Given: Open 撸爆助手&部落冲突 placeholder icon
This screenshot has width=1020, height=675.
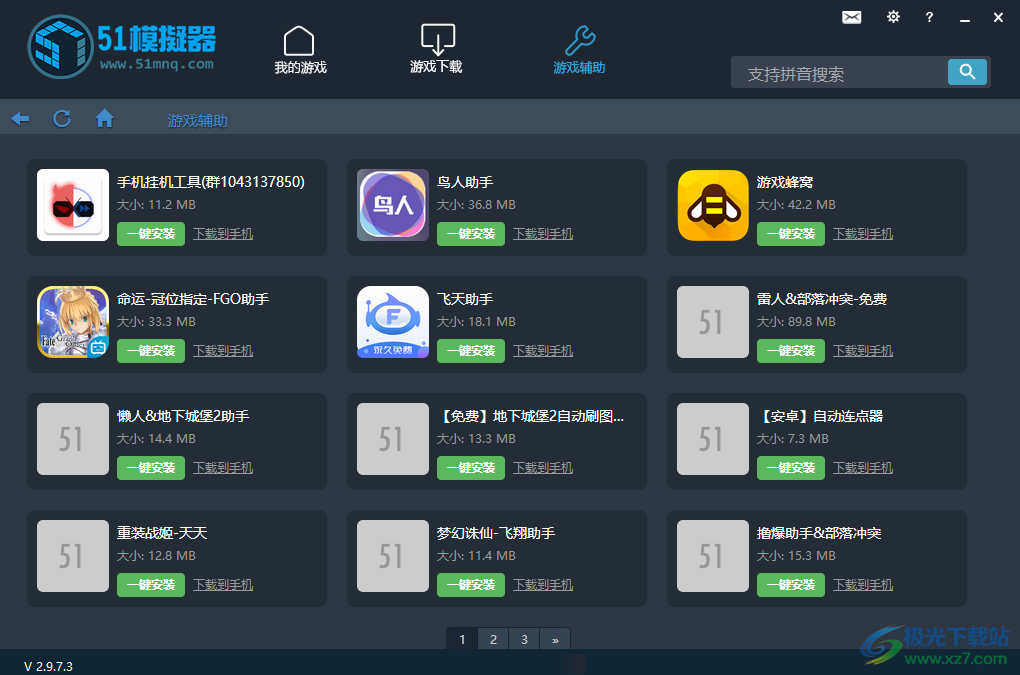Looking at the screenshot, I should (713, 556).
